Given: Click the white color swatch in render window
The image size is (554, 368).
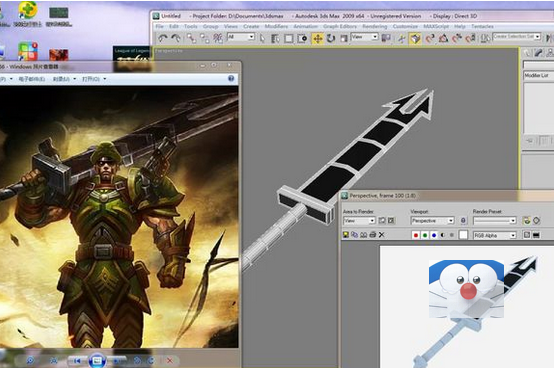Looking at the screenshot, I should 463,235.
